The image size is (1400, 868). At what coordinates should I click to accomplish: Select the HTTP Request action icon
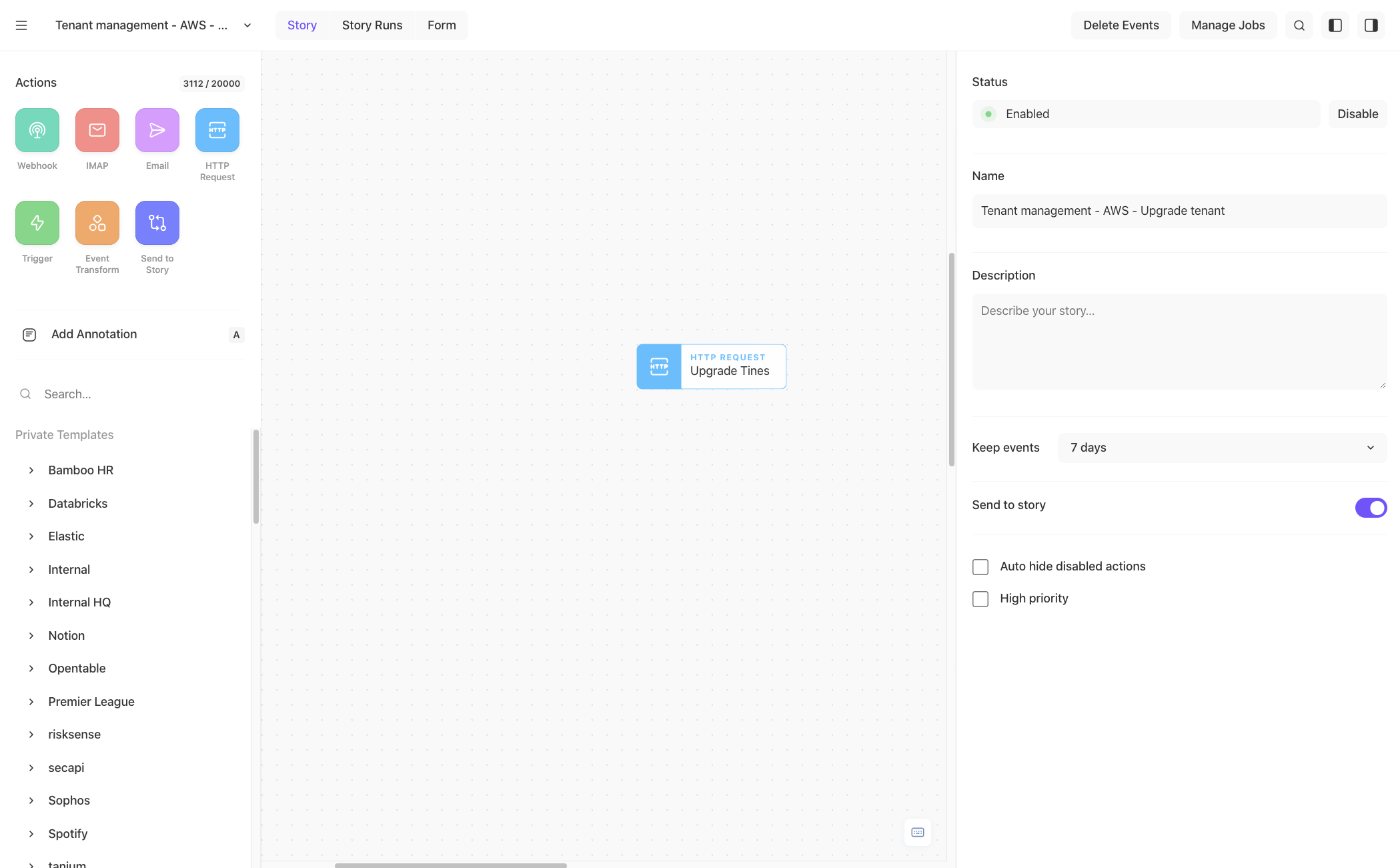pos(217,130)
